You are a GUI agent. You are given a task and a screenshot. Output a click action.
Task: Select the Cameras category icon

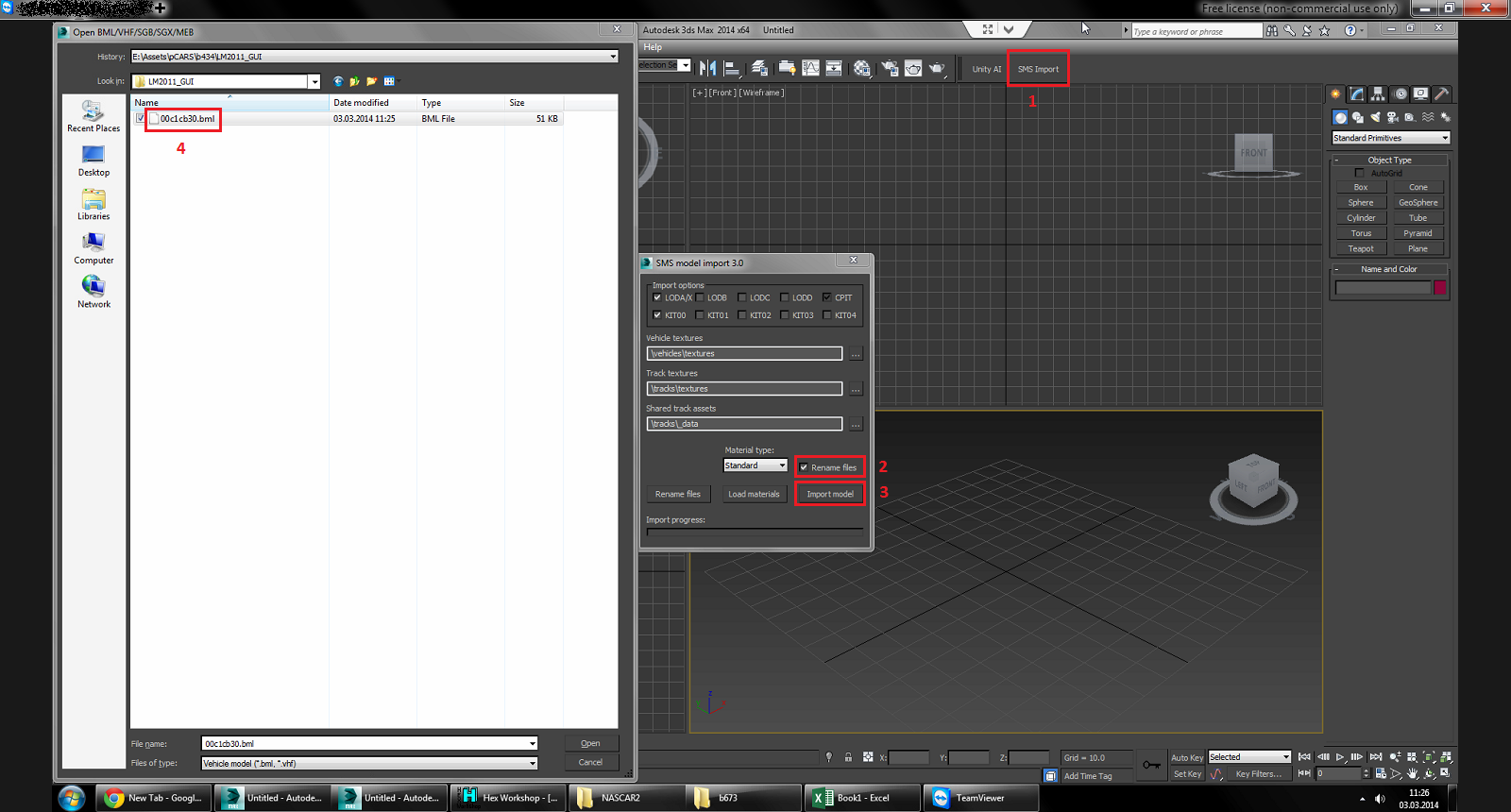point(1392,118)
